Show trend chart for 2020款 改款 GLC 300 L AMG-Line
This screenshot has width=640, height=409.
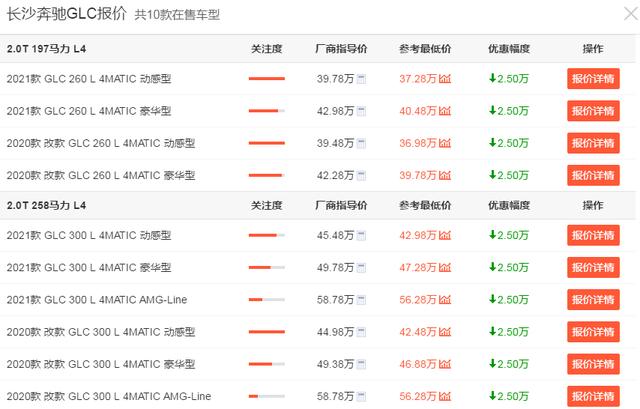445,396
